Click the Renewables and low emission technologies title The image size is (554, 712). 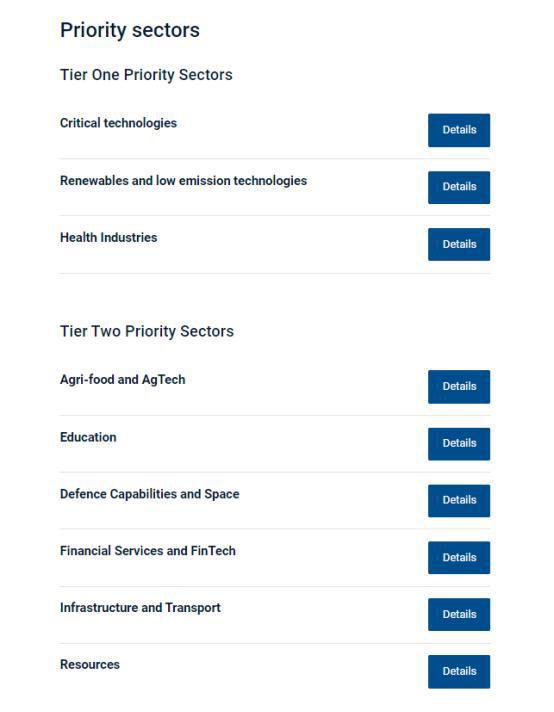tap(183, 181)
